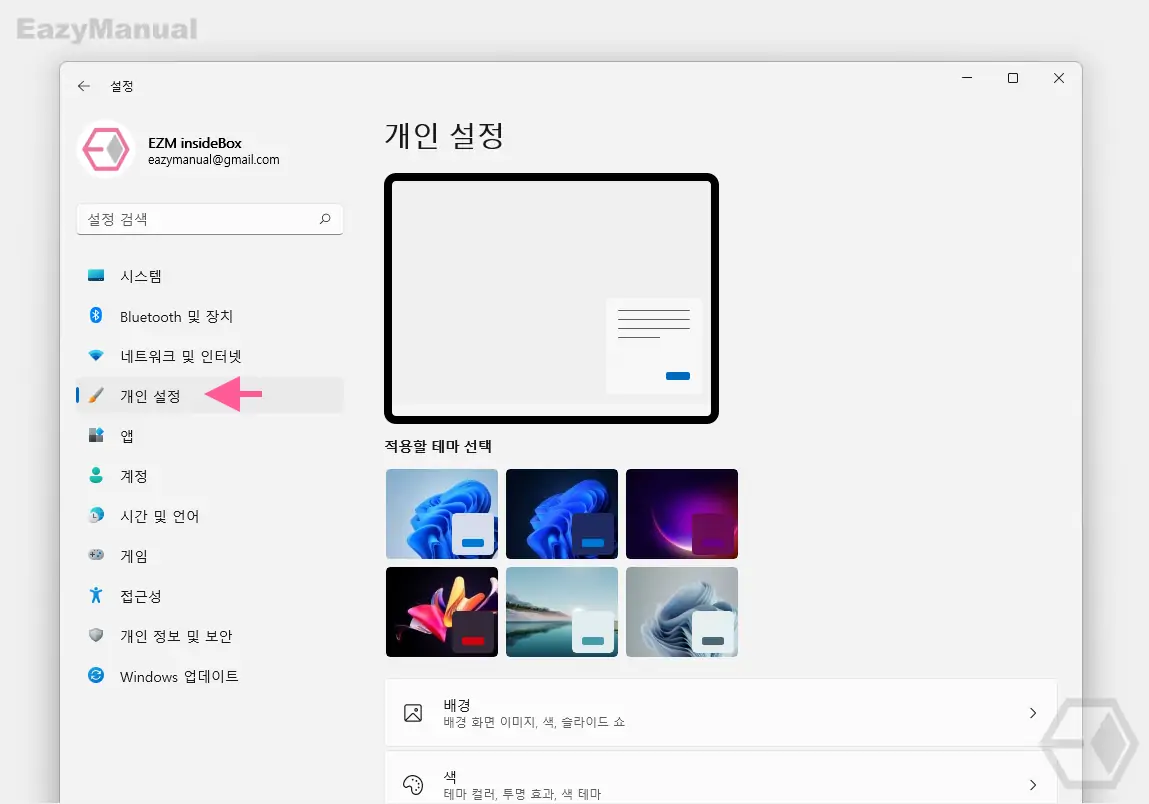Screen dimensions: 1149x804
Task: Open the 시스템 settings category
Action: (210, 276)
